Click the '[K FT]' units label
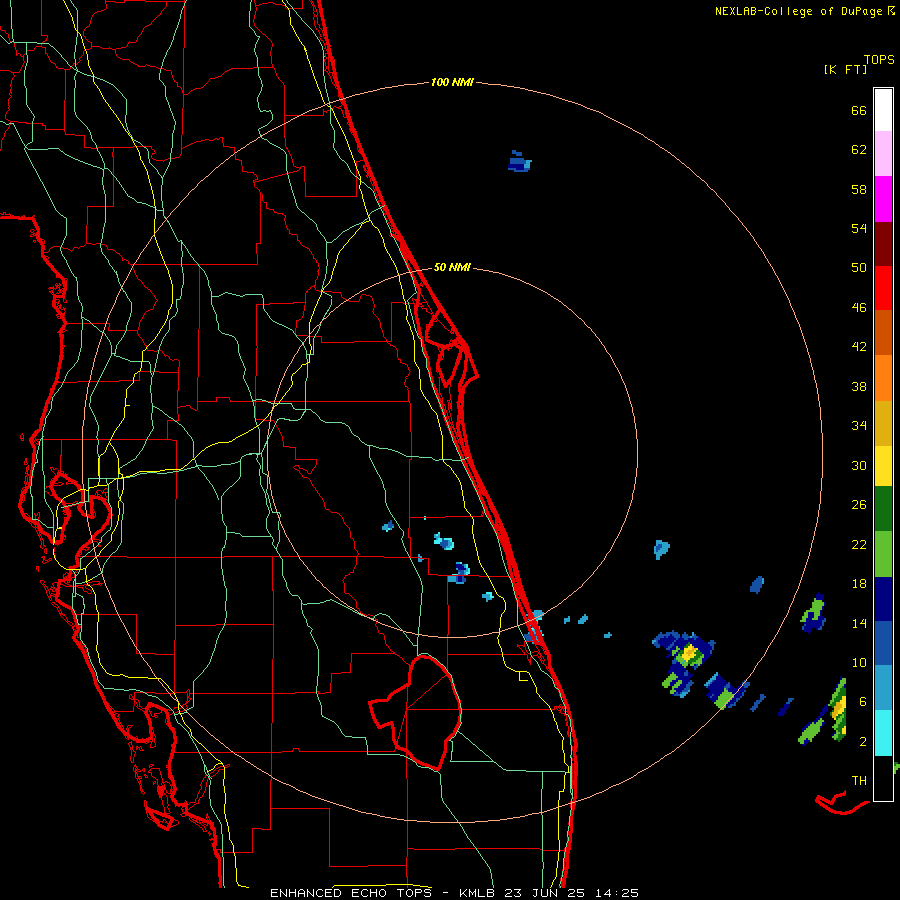The height and width of the screenshot is (900, 900). click(845, 69)
